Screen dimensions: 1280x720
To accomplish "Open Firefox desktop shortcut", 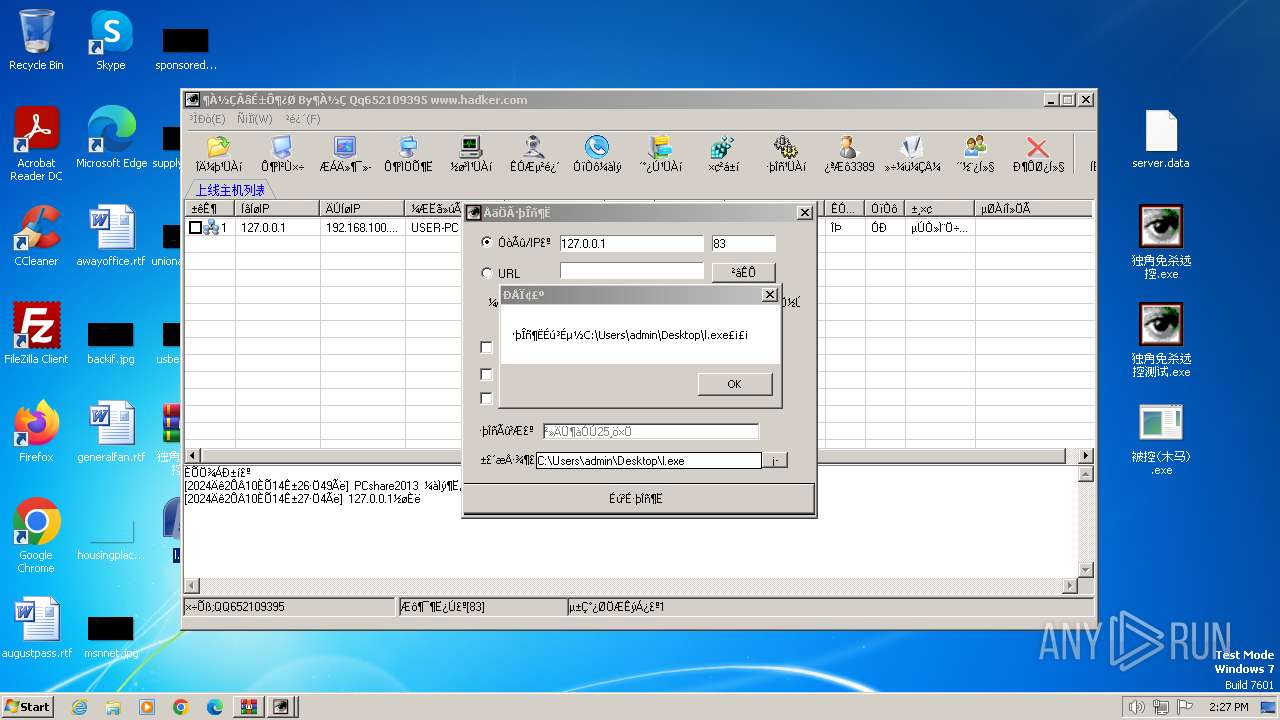I will coord(36,432).
